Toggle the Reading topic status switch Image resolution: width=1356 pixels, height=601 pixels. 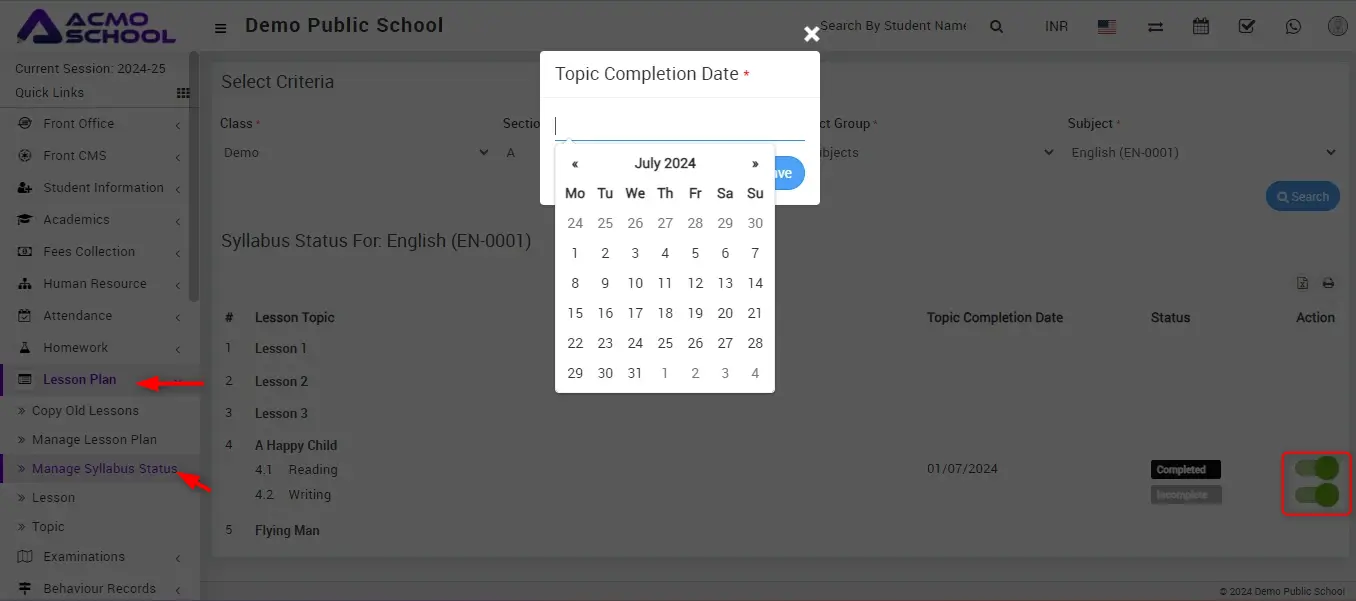coord(1317,469)
